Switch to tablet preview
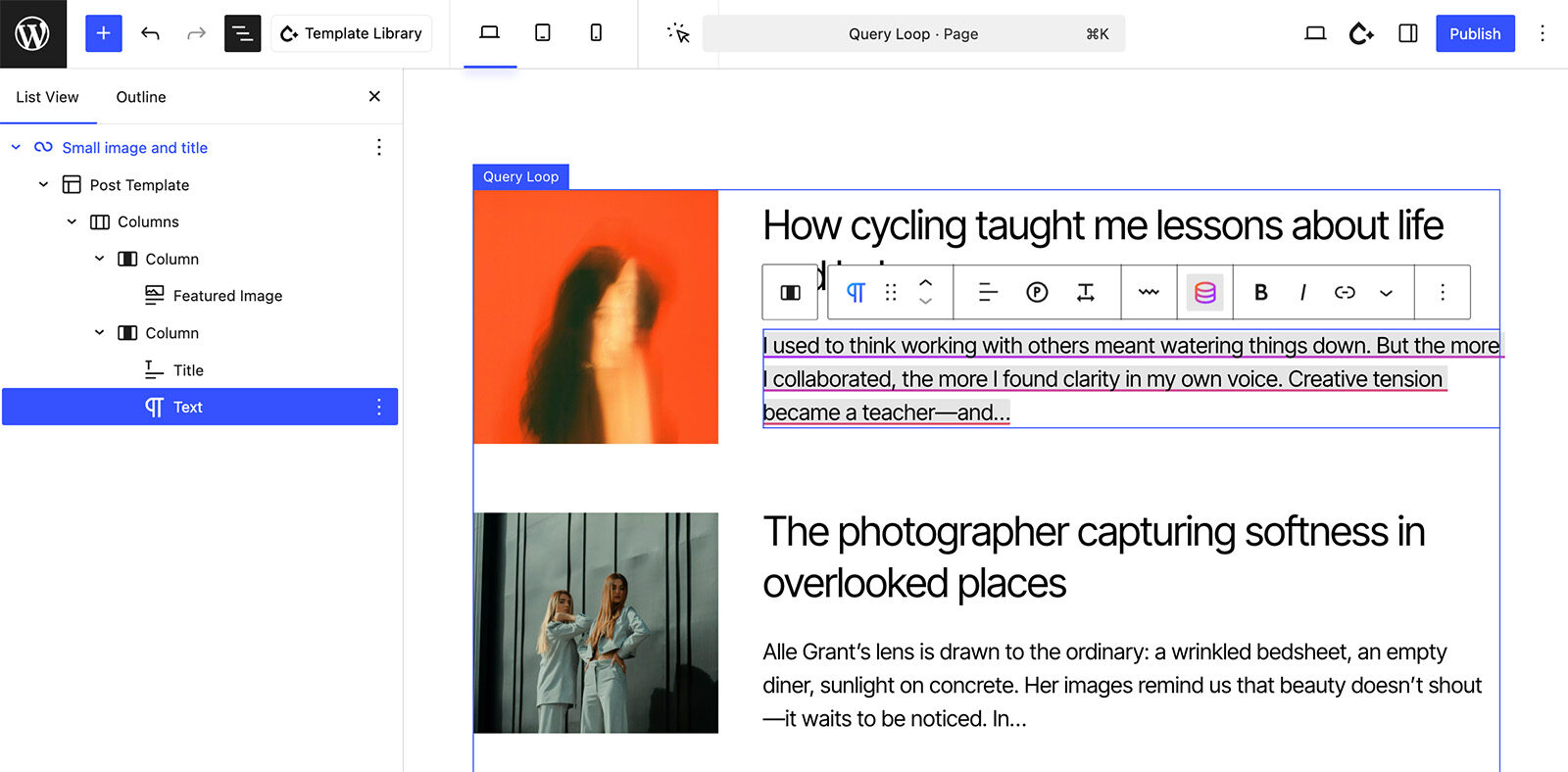Screen dimensions: 1568x772 [x=543, y=33]
